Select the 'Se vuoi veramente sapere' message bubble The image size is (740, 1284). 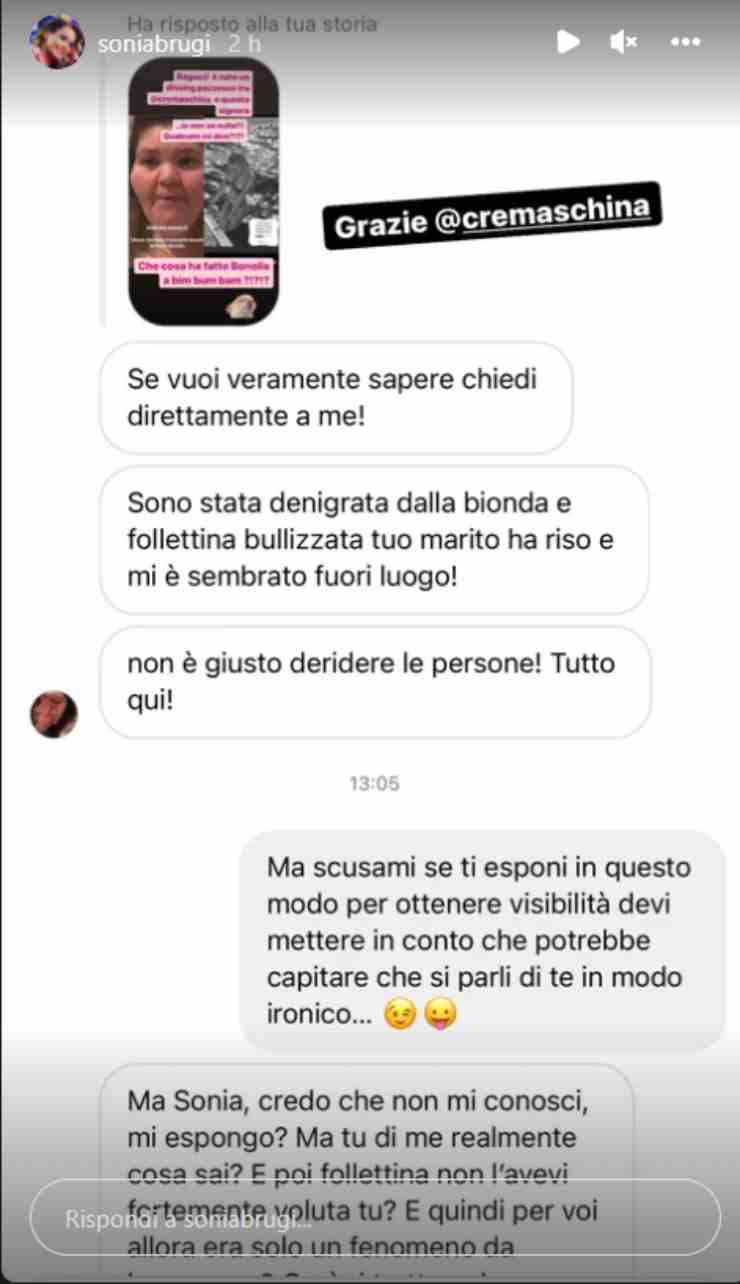[x=336, y=398]
